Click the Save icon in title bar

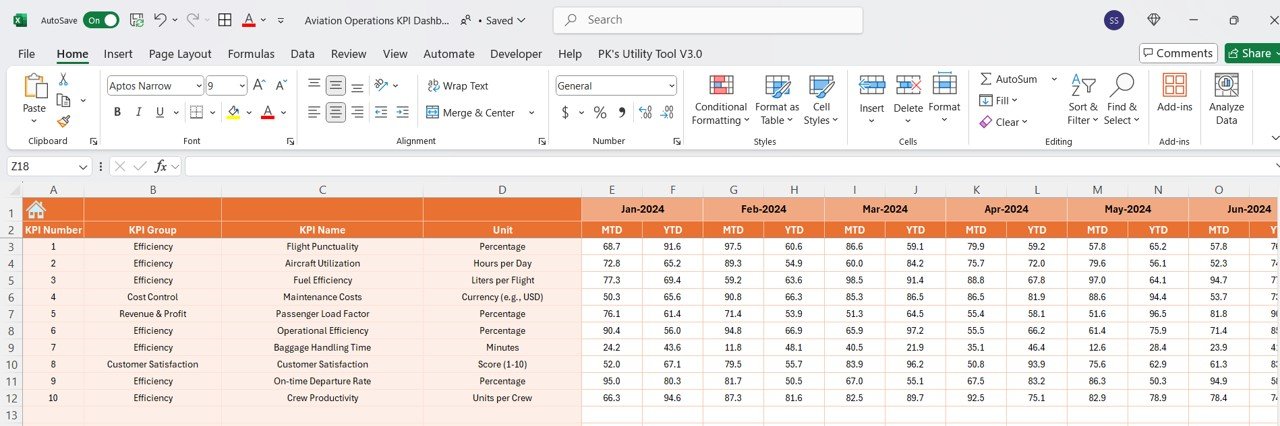coord(136,20)
